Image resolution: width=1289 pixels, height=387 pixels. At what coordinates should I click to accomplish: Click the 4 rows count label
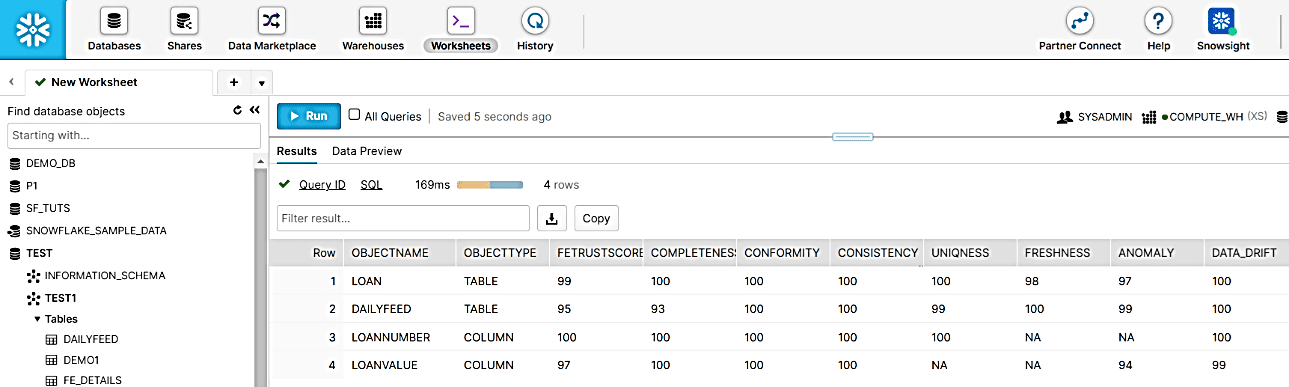(x=561, y=185)
